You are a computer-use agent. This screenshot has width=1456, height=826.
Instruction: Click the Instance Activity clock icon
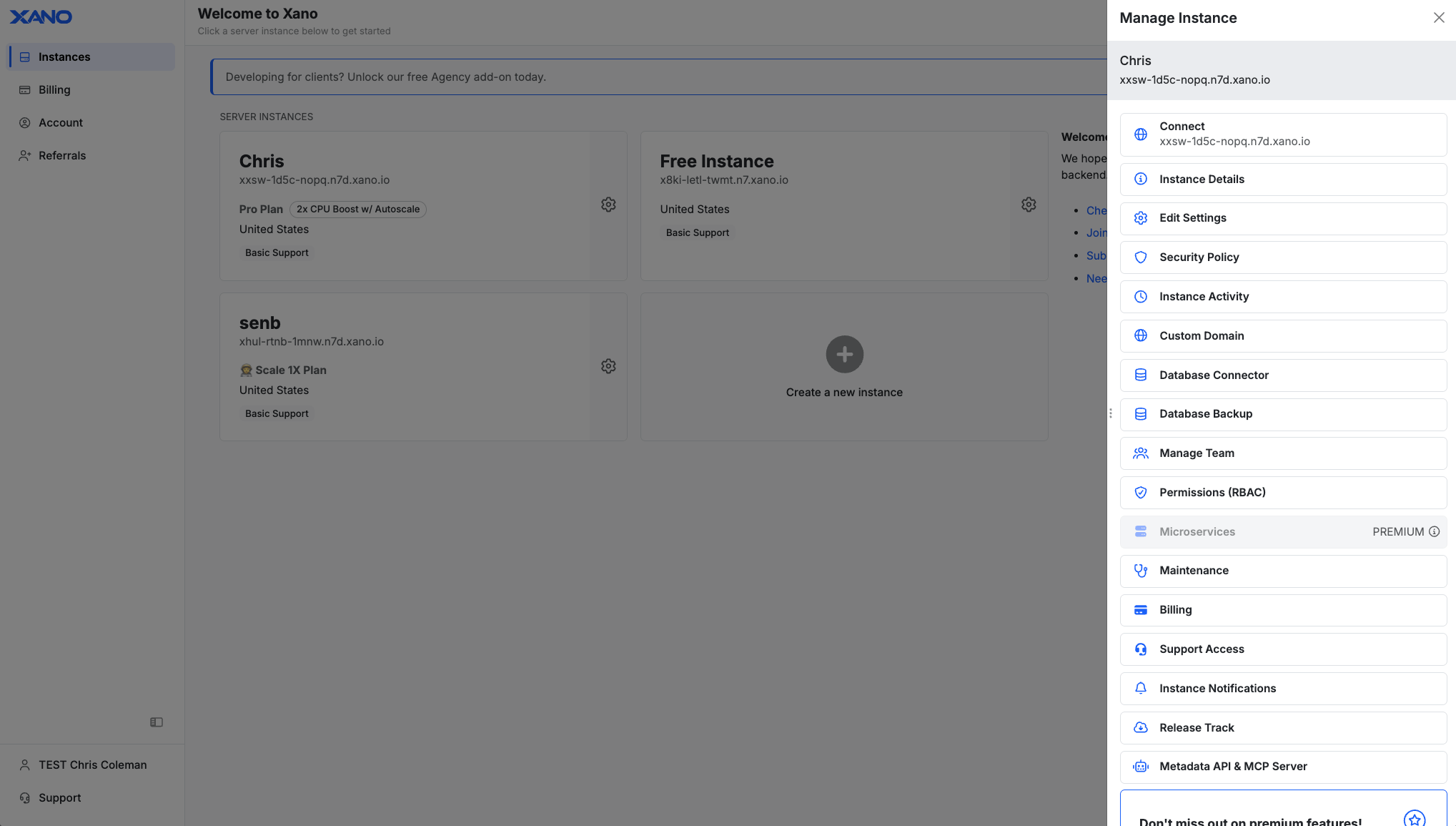coord(1141,297)
